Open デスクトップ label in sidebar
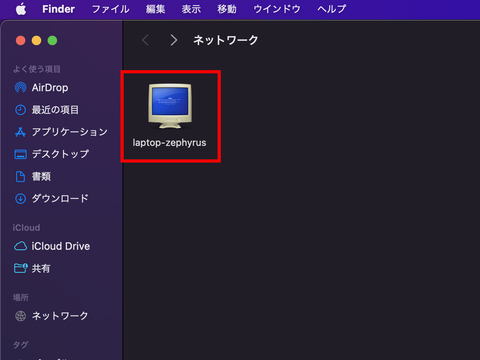The image size is (480, 360). [x=60, y=154]
